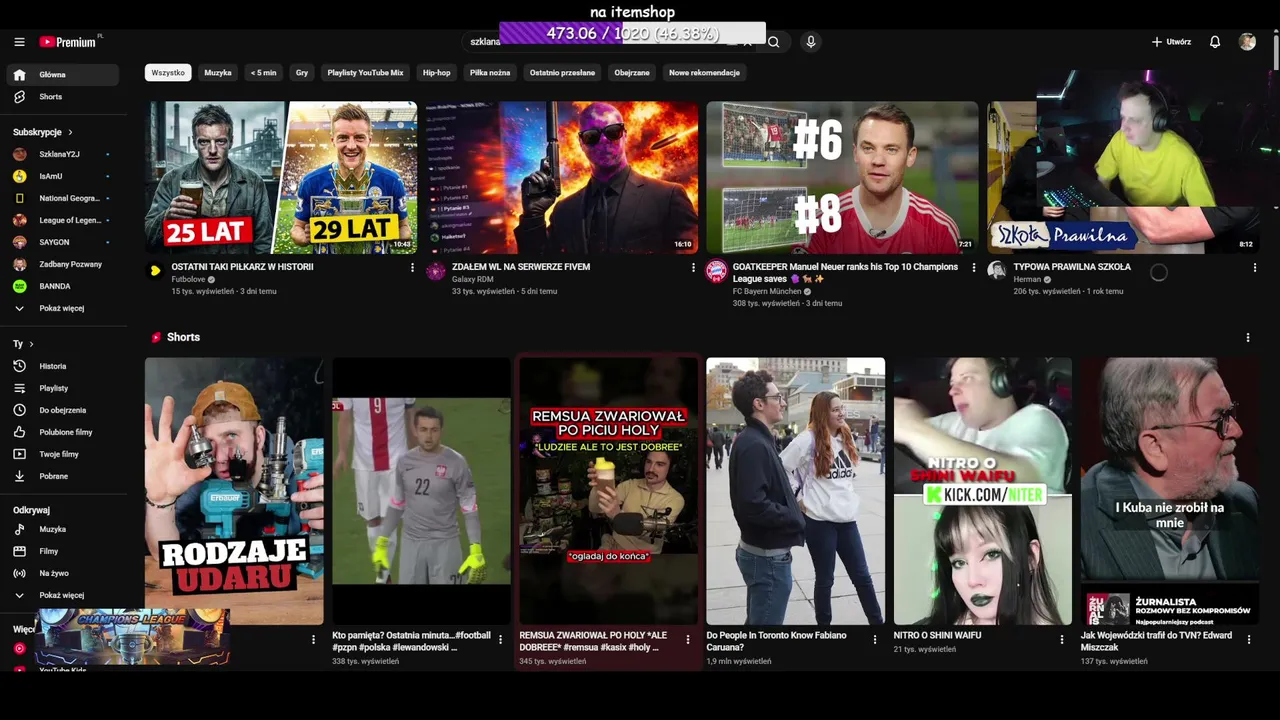Open the account avatar menu
Viewport: 1280px width, 720px height.
[x=1247, y=42]
